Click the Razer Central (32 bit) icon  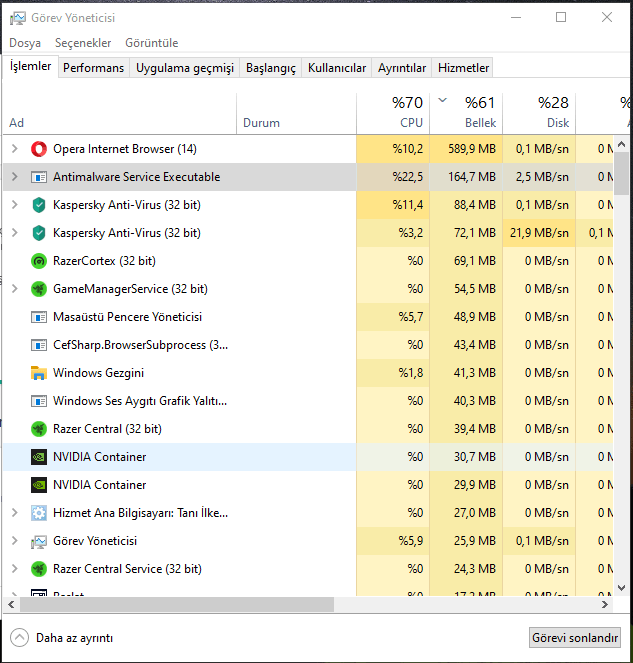coord(39,429)
